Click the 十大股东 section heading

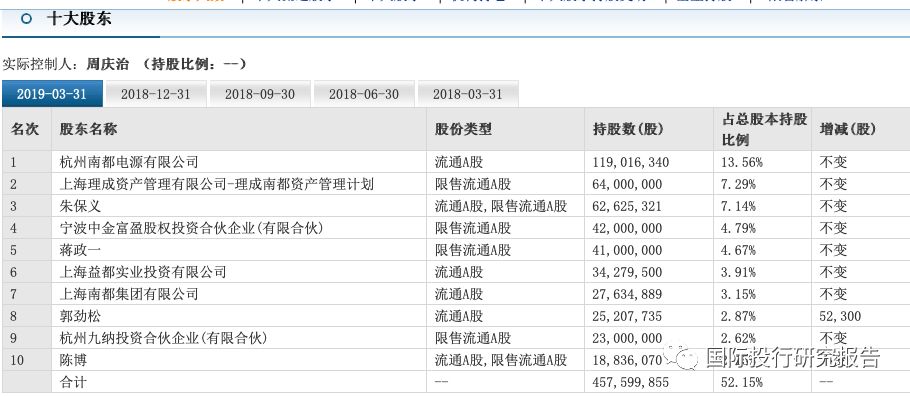tap(79, 19)
